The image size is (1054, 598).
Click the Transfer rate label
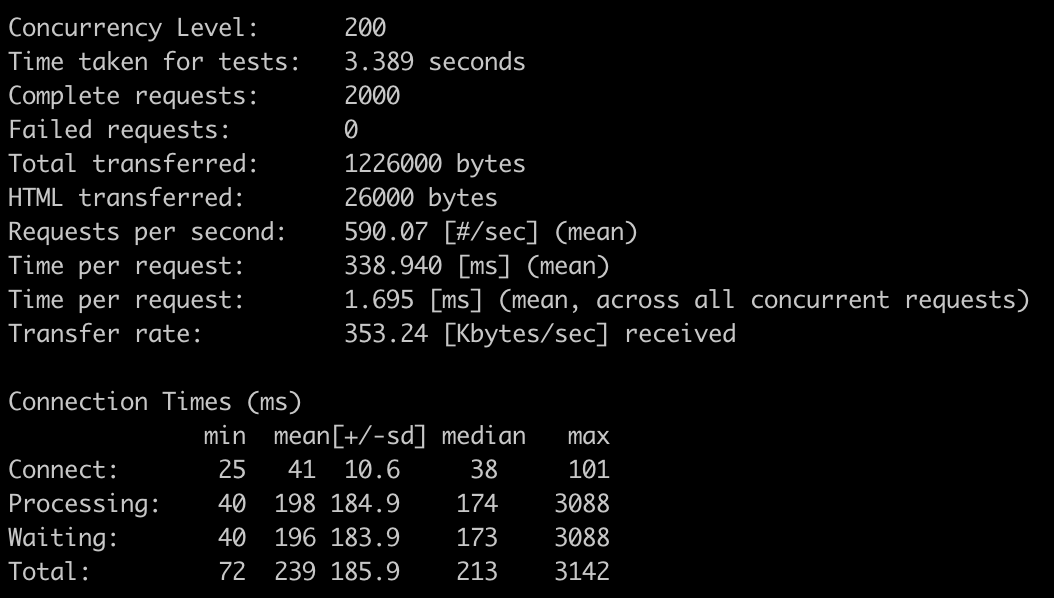(105, 334)
